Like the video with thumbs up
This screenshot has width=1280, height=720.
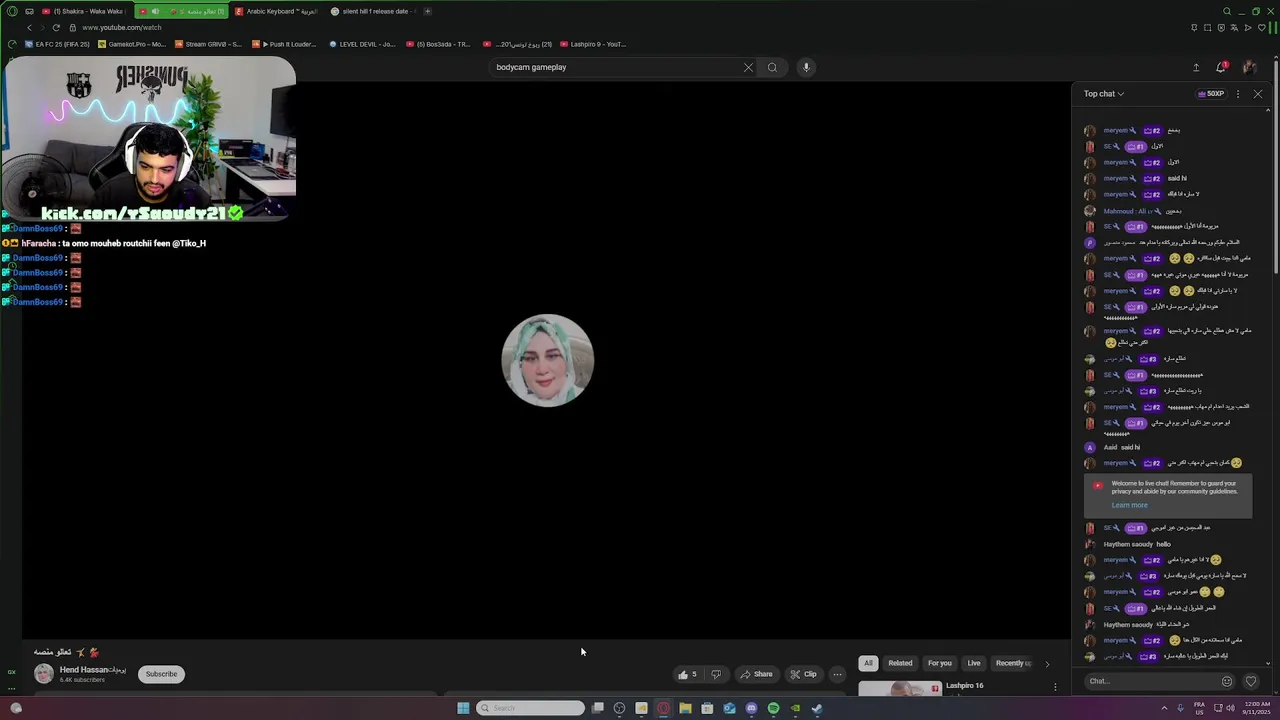click(687, 674)
